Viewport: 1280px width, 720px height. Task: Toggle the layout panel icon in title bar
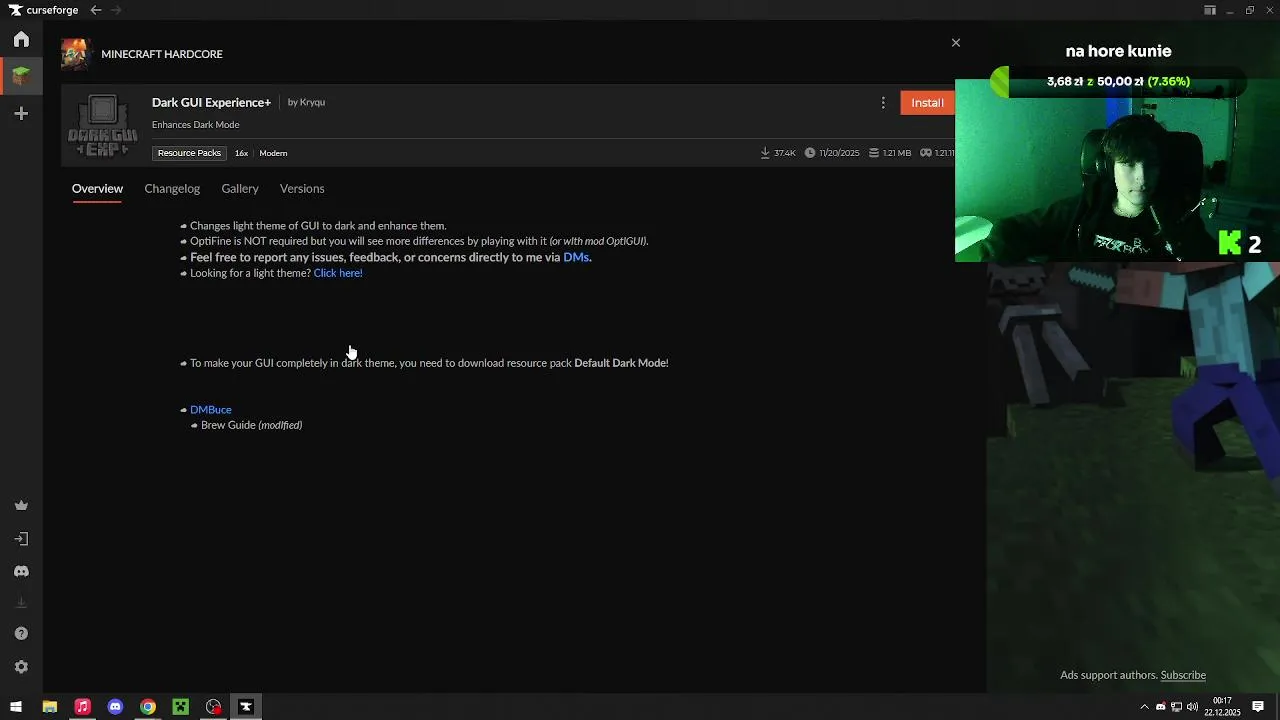[1210, 10]
